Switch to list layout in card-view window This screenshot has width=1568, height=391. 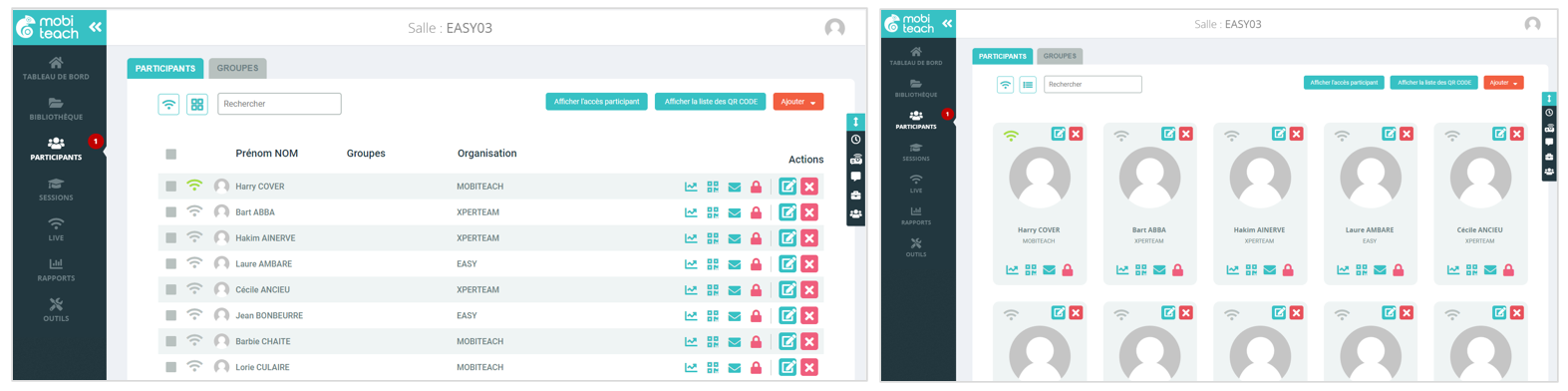[1028, 85]
